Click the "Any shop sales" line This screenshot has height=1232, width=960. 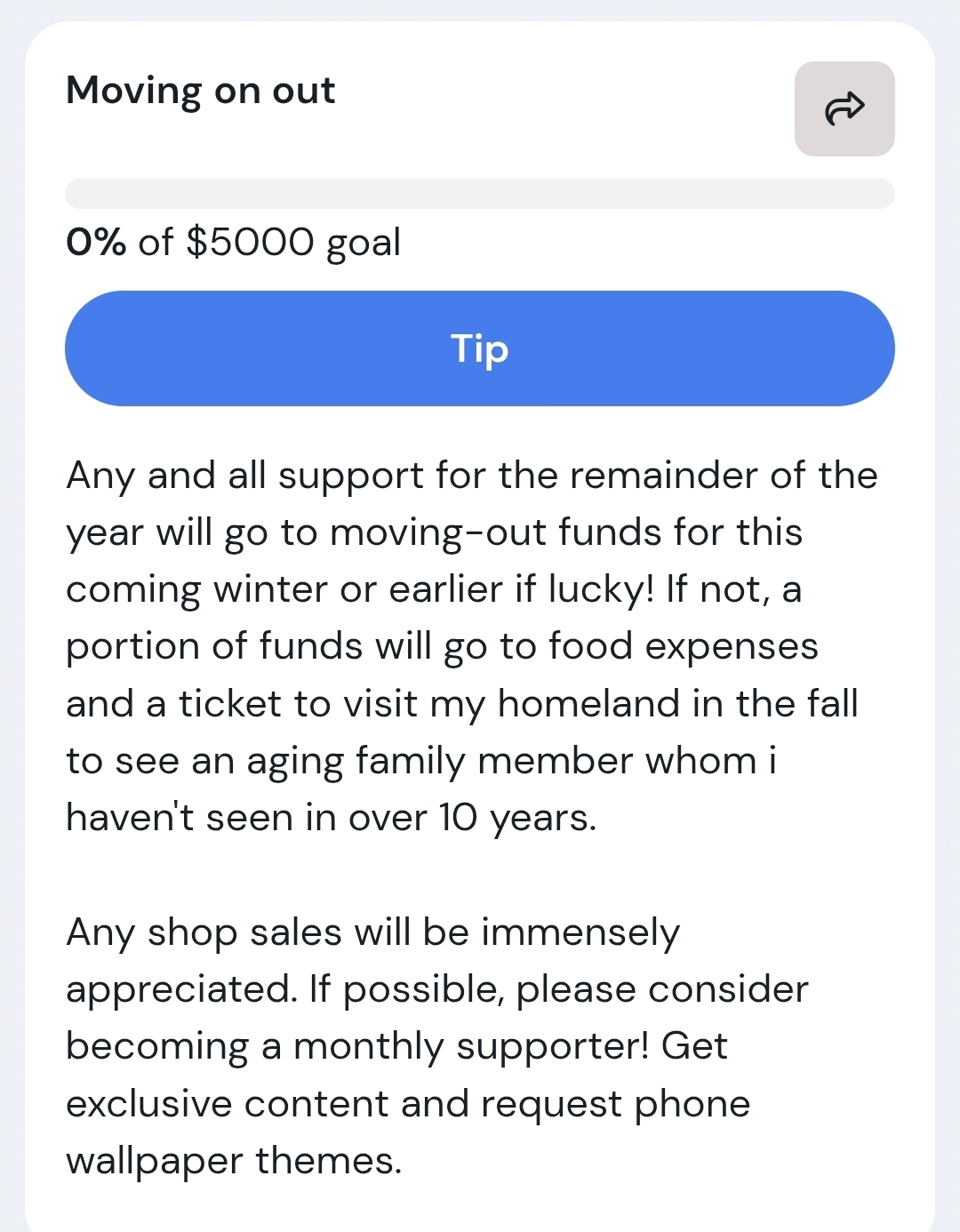click(373, 932)
